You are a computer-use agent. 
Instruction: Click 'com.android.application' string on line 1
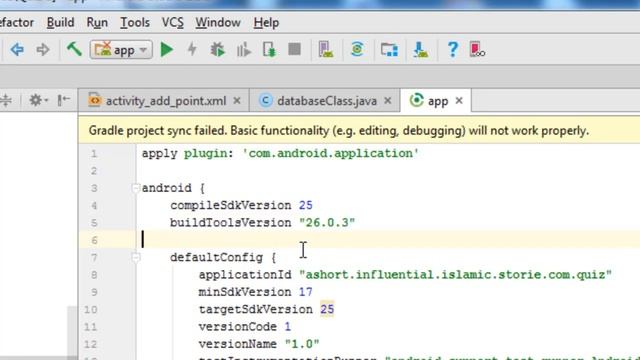[x=331, y=153]
